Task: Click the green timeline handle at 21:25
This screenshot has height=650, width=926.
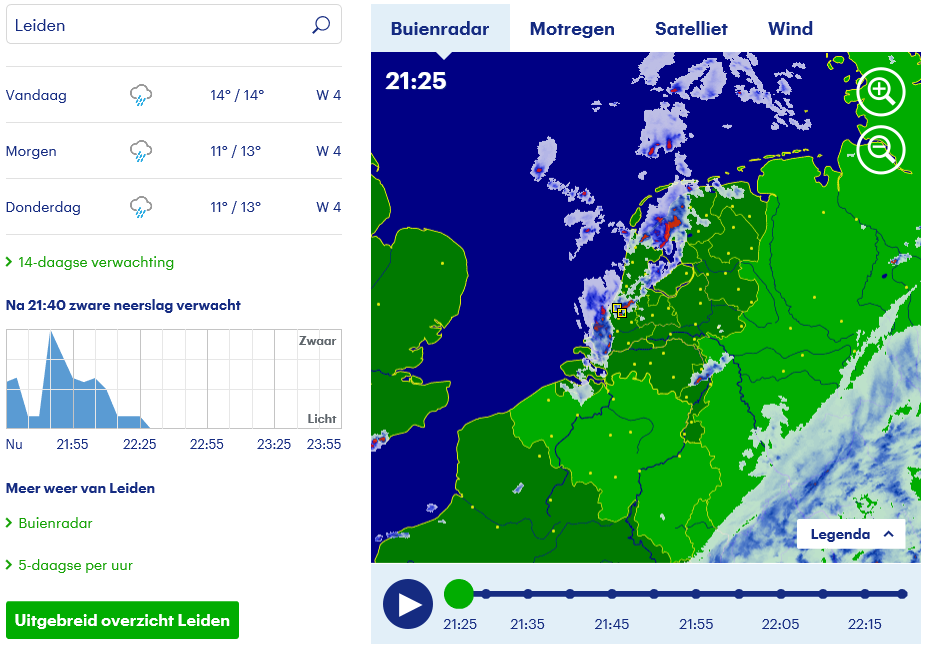Action: click(x=459, y=594)
